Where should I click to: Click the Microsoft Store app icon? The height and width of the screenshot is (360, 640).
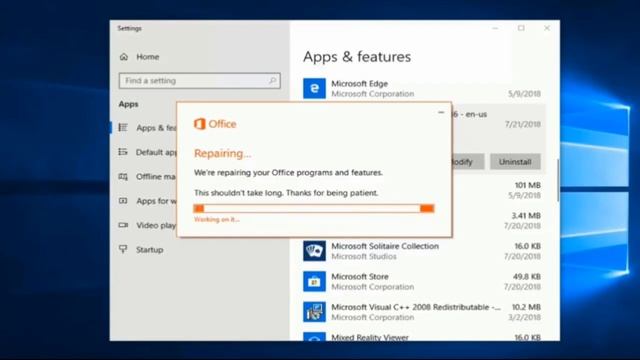314,281
